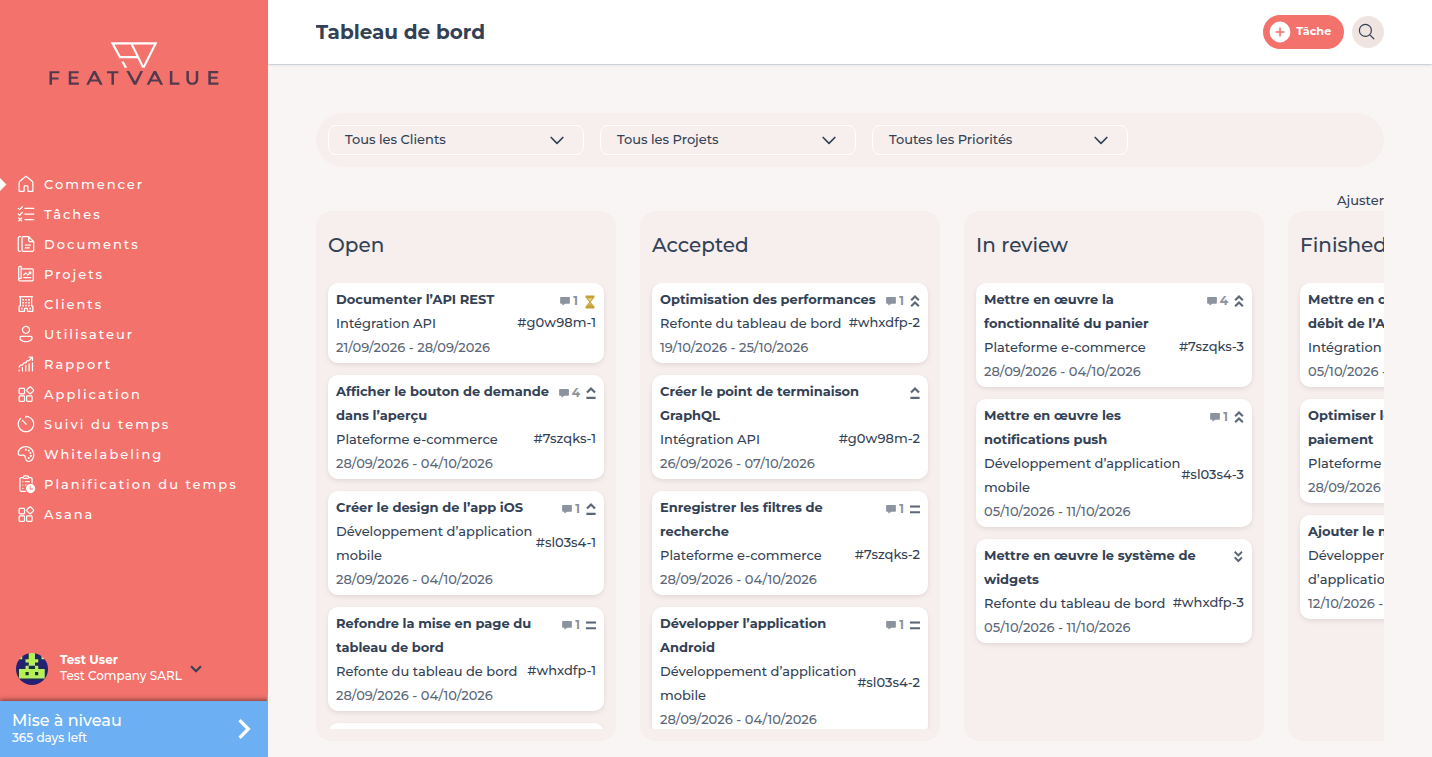Click priority icon on Créer le point GraphQL card

coord(915,393)
